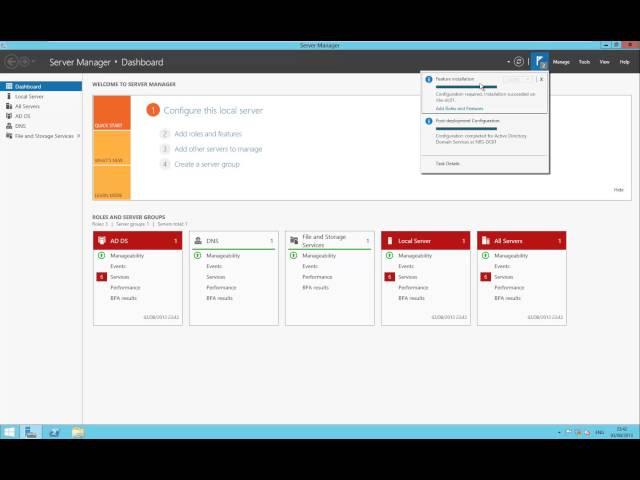Open PowerShell from the taskbar
Screen dimensions: 640x480
[x=54, y=432]
